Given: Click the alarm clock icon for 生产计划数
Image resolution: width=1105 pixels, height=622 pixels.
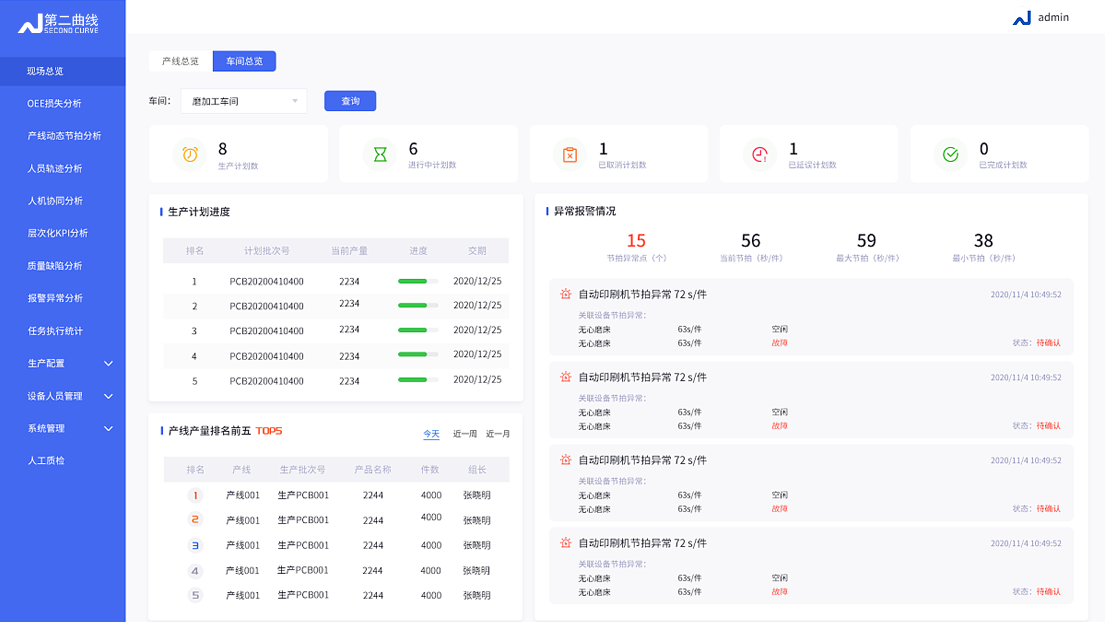Looking at the screenshot, I should pyautogui.click(x=190, y=154).
